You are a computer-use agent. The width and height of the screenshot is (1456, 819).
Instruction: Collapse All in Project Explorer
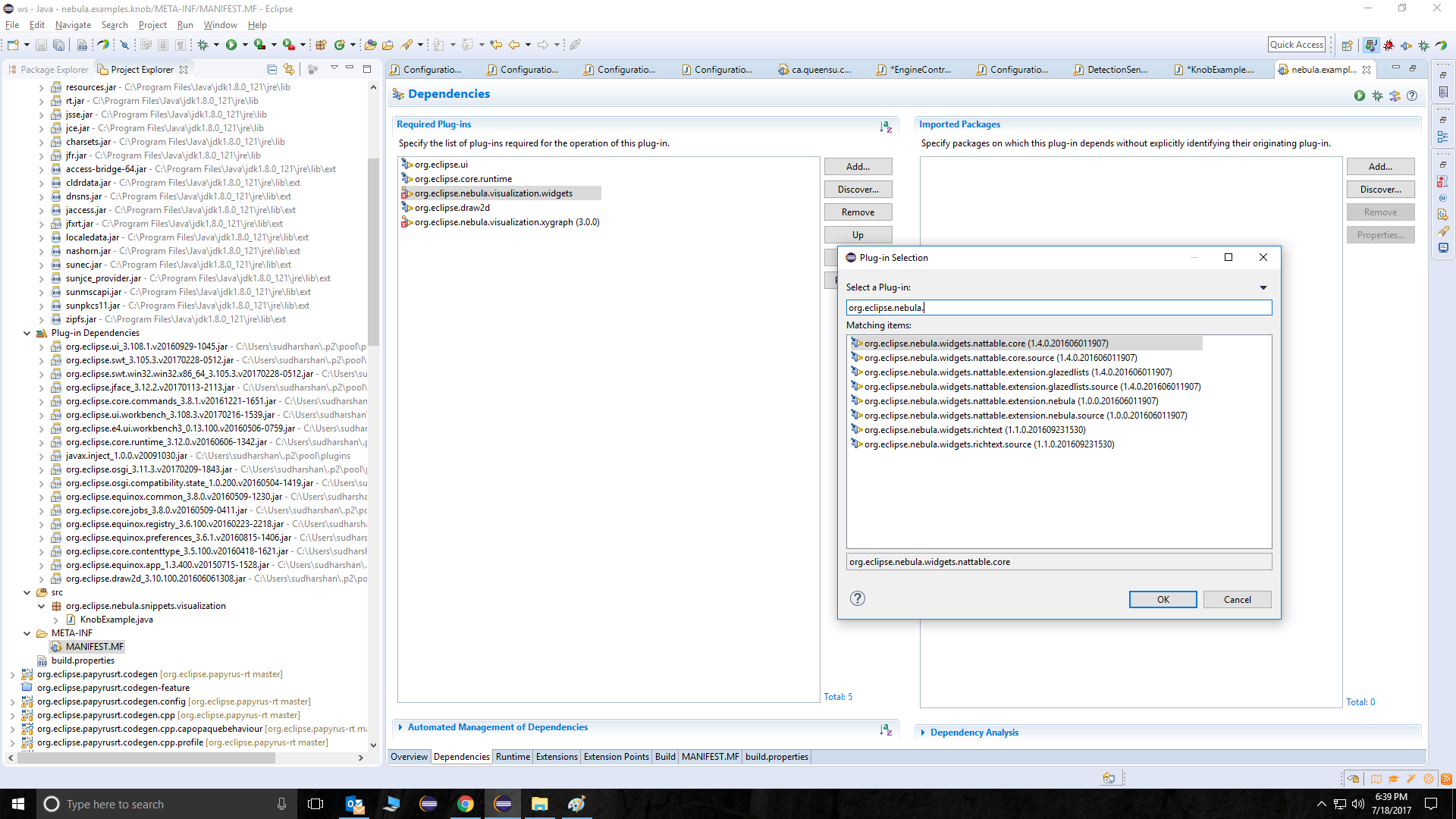coord(271,69)
